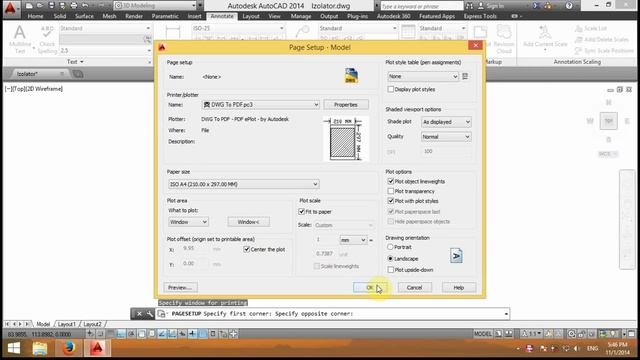Viewport: 640px width, 360px height.
Task: Open the Quality dropdown
Action: (x=446, y=137)
